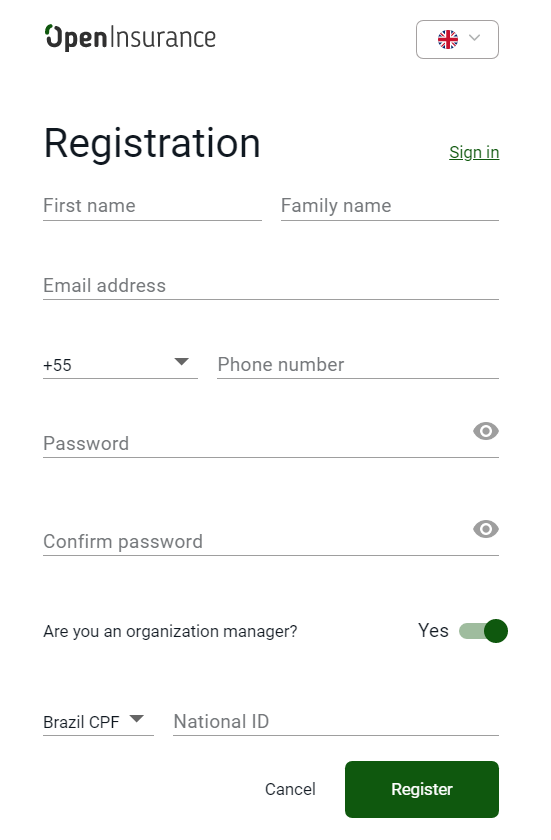This screenshot has height=840, width=551.
Task: Focus the First name field
Action: point(153,206)
